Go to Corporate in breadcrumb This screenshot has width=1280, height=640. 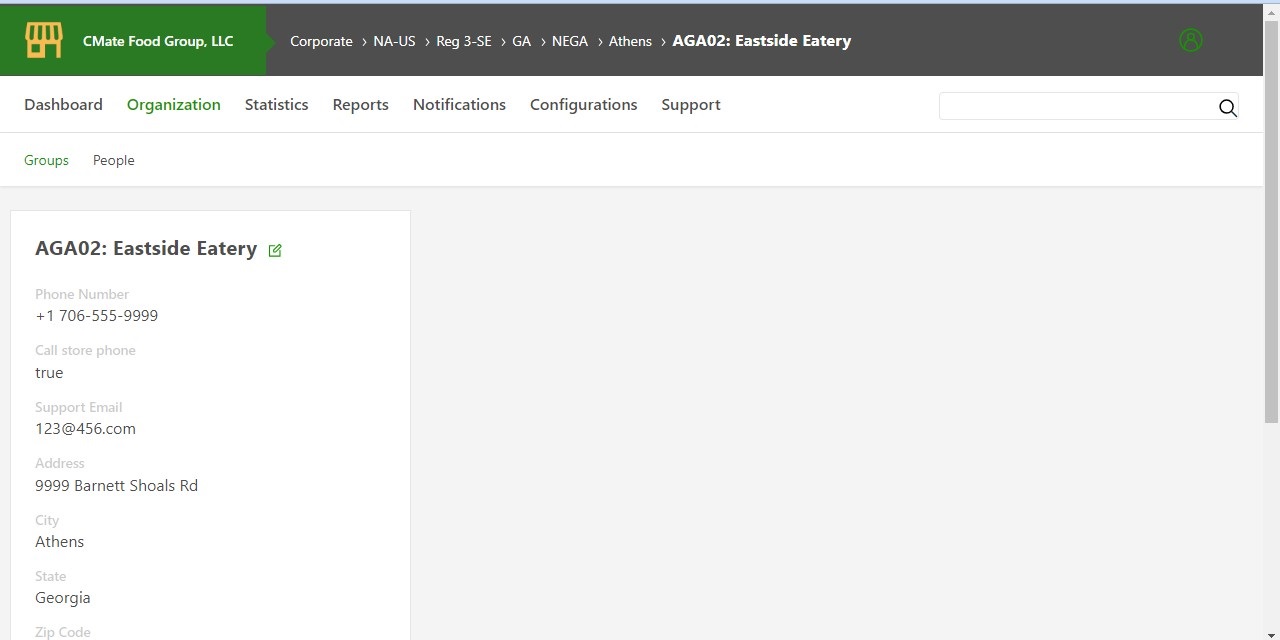321,41
